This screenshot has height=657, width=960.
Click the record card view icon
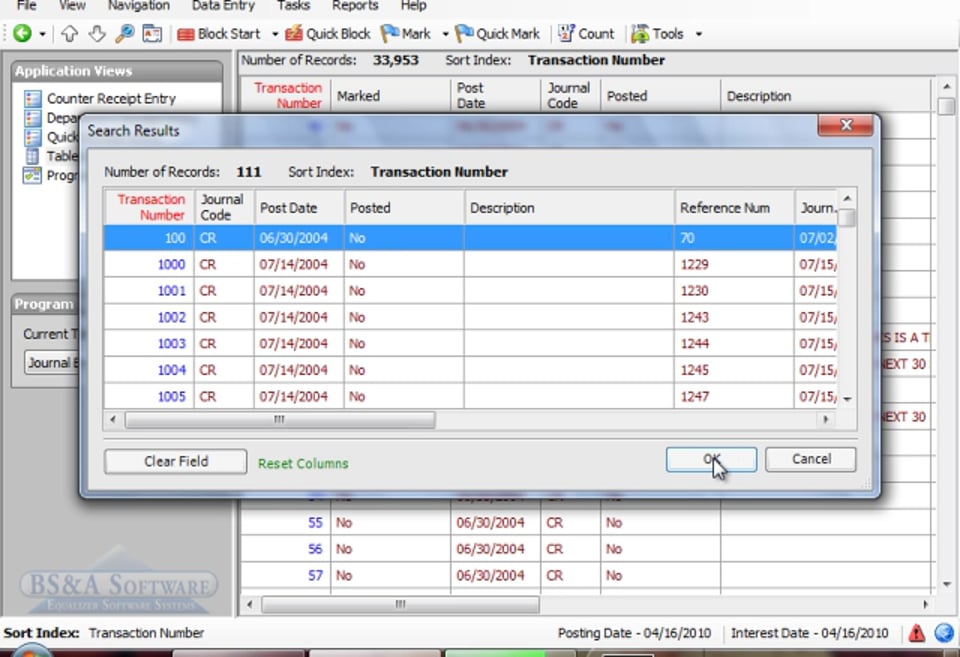pyautogui.click(x=152, y=33)
